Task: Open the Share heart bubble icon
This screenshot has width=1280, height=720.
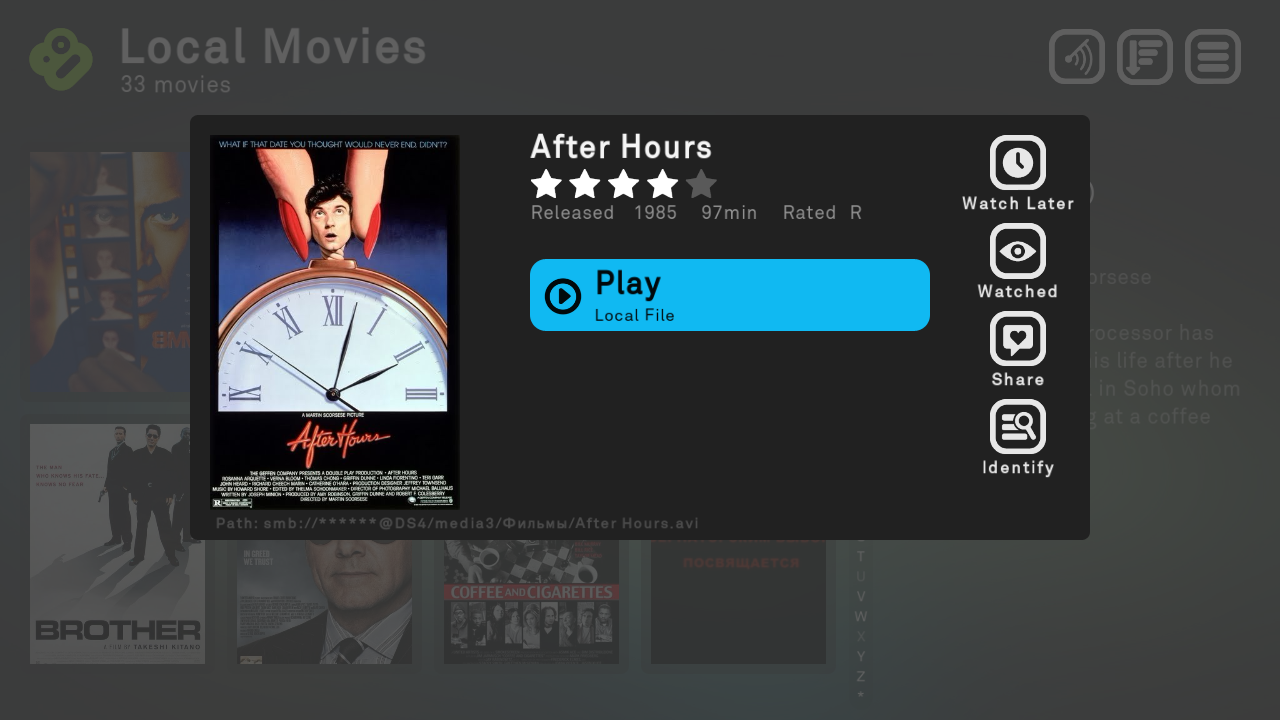Action: [1018, 338]
